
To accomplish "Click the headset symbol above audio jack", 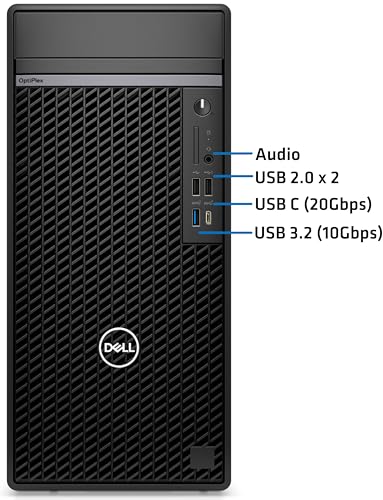I will click(x=209, y=149).
